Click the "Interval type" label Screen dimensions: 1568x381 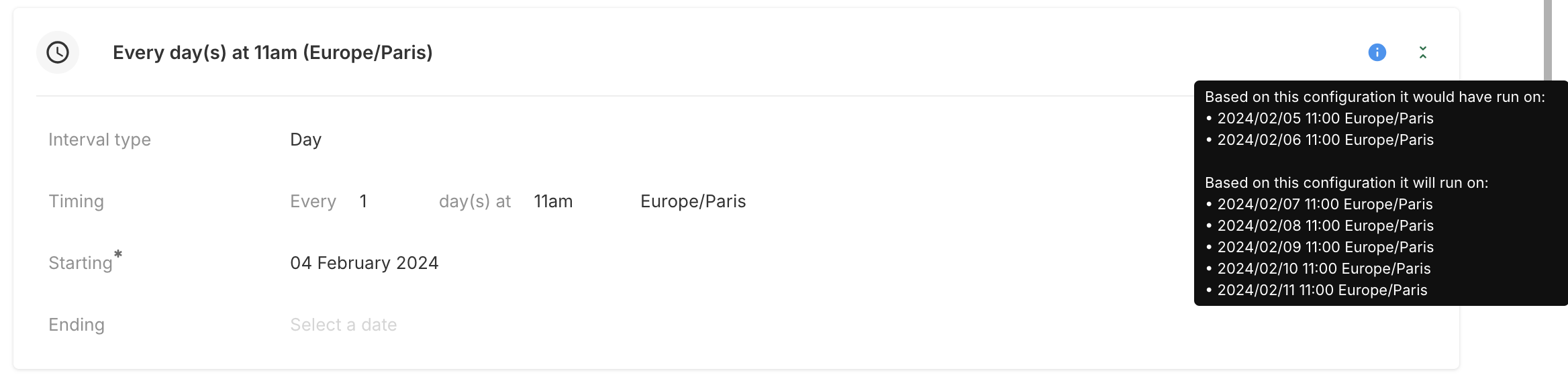click(99, 140)
